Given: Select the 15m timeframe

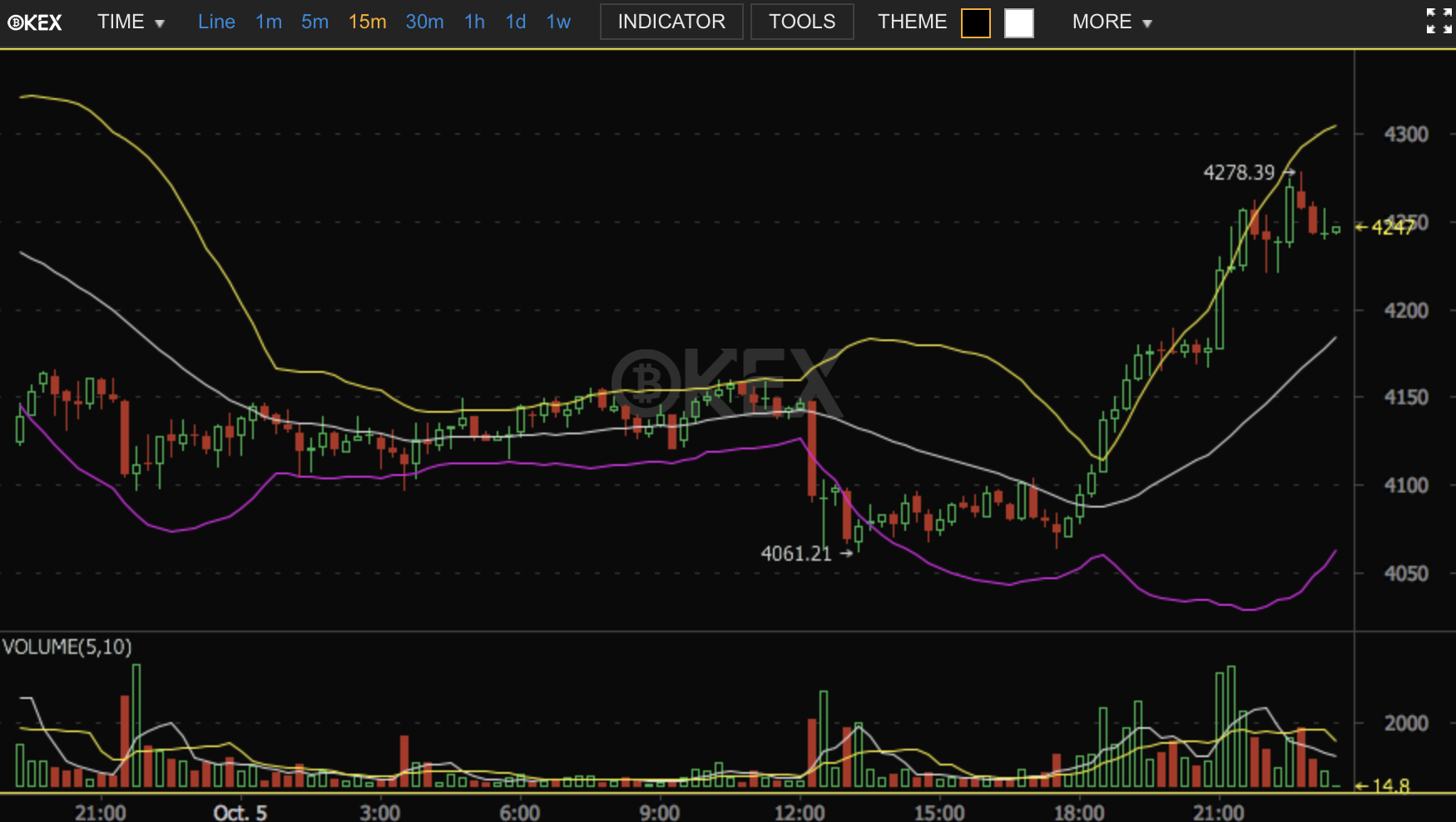Looking at the screenshot, I should click(367, 22).
